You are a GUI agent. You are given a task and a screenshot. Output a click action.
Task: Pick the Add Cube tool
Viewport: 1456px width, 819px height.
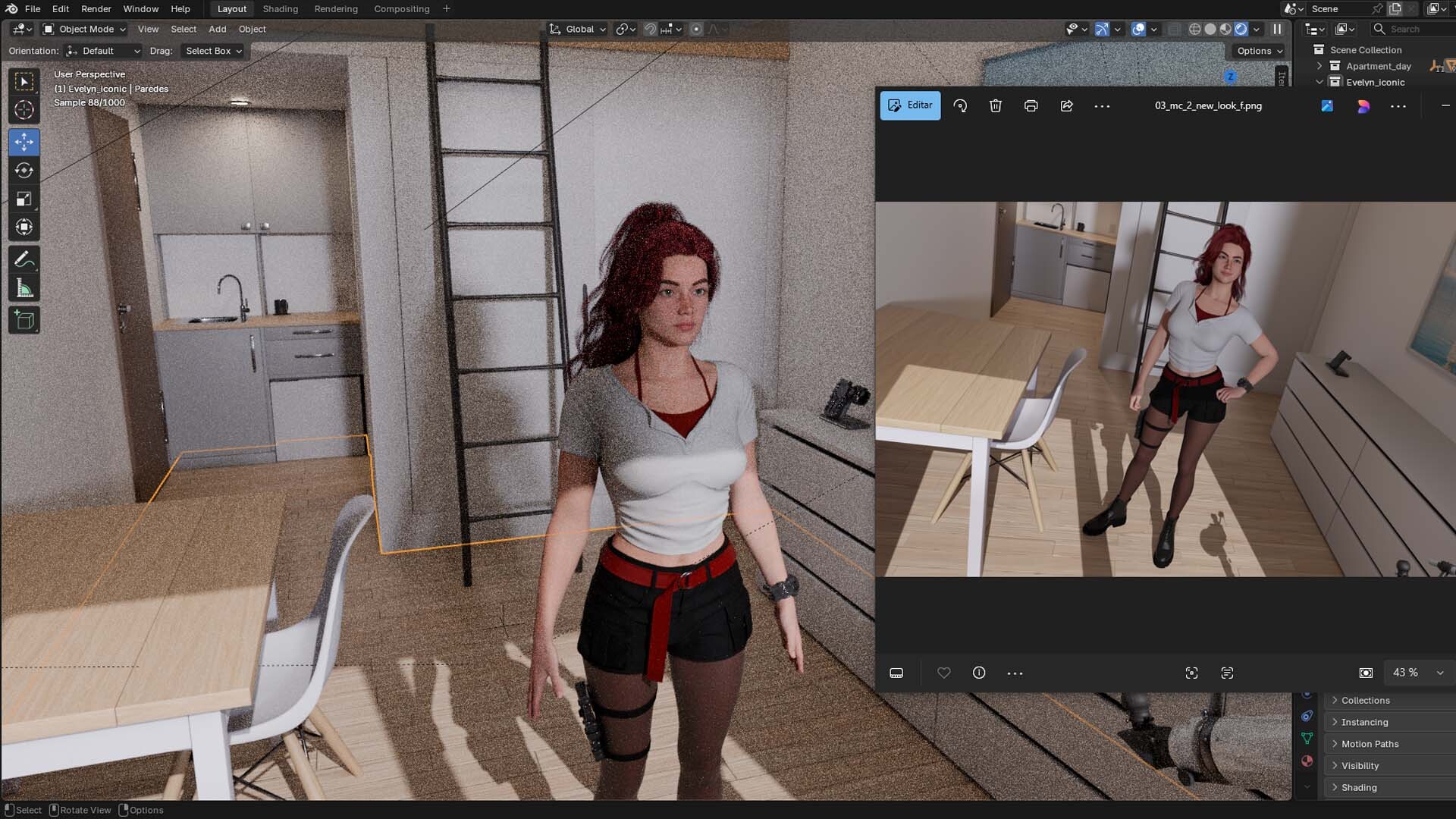pyautogui.click(x=24, y=320)
